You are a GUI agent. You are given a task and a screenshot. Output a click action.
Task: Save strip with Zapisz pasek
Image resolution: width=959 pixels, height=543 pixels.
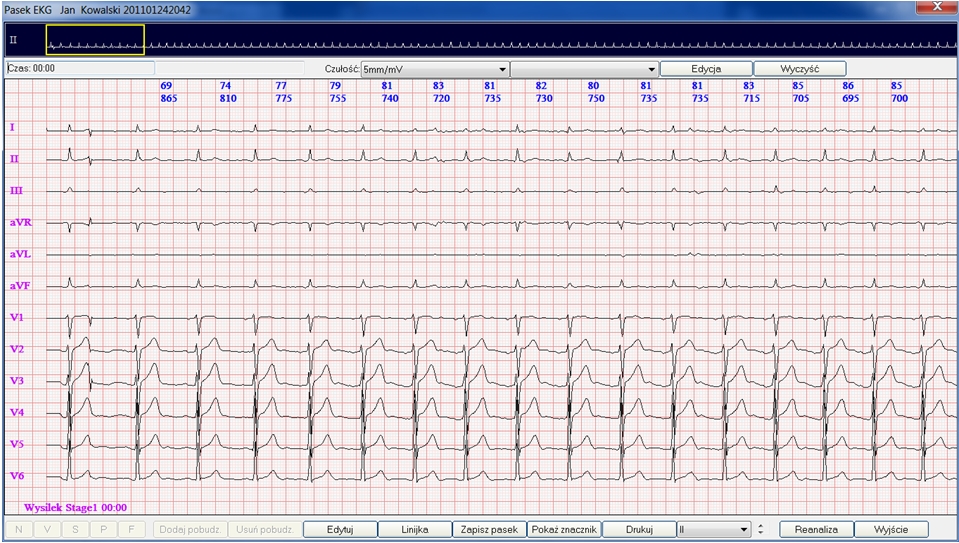(x=490, y=529)
